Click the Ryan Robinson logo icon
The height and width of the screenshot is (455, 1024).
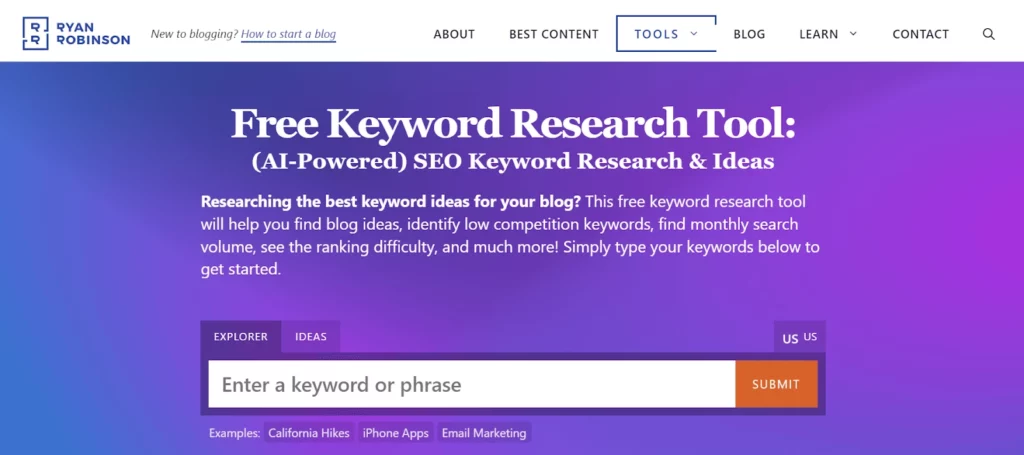click(35, 33)
